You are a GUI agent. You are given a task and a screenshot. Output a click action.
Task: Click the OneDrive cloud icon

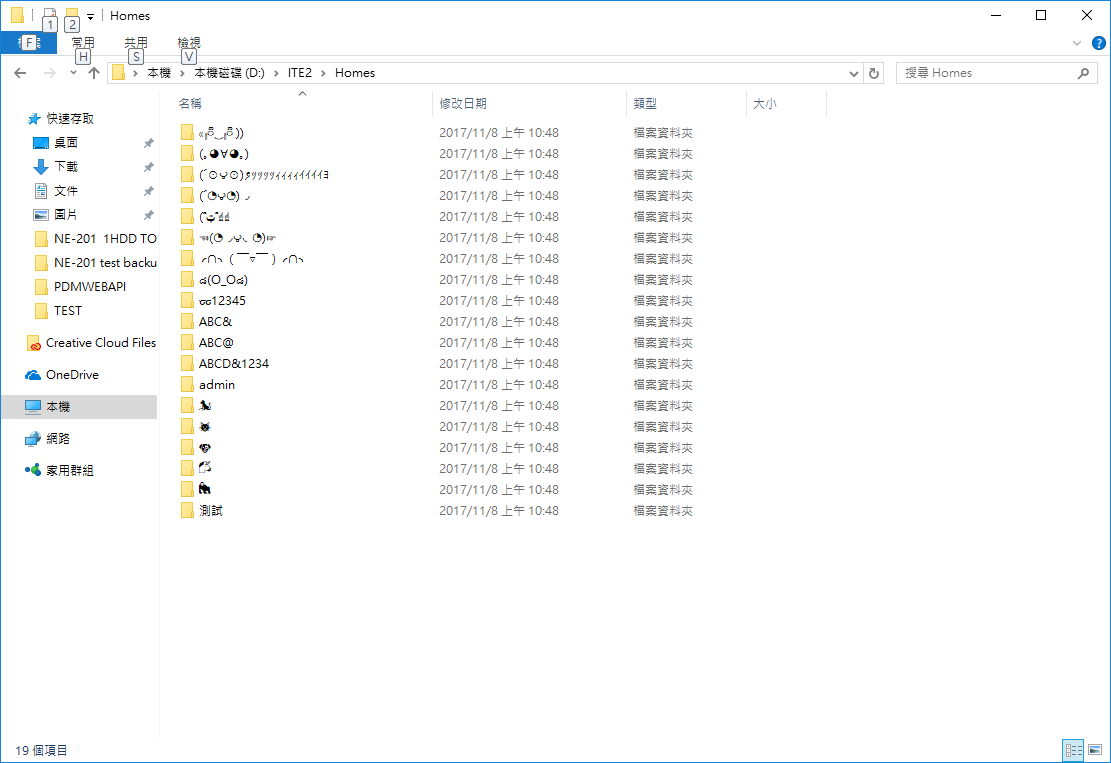tap(33, 375)
